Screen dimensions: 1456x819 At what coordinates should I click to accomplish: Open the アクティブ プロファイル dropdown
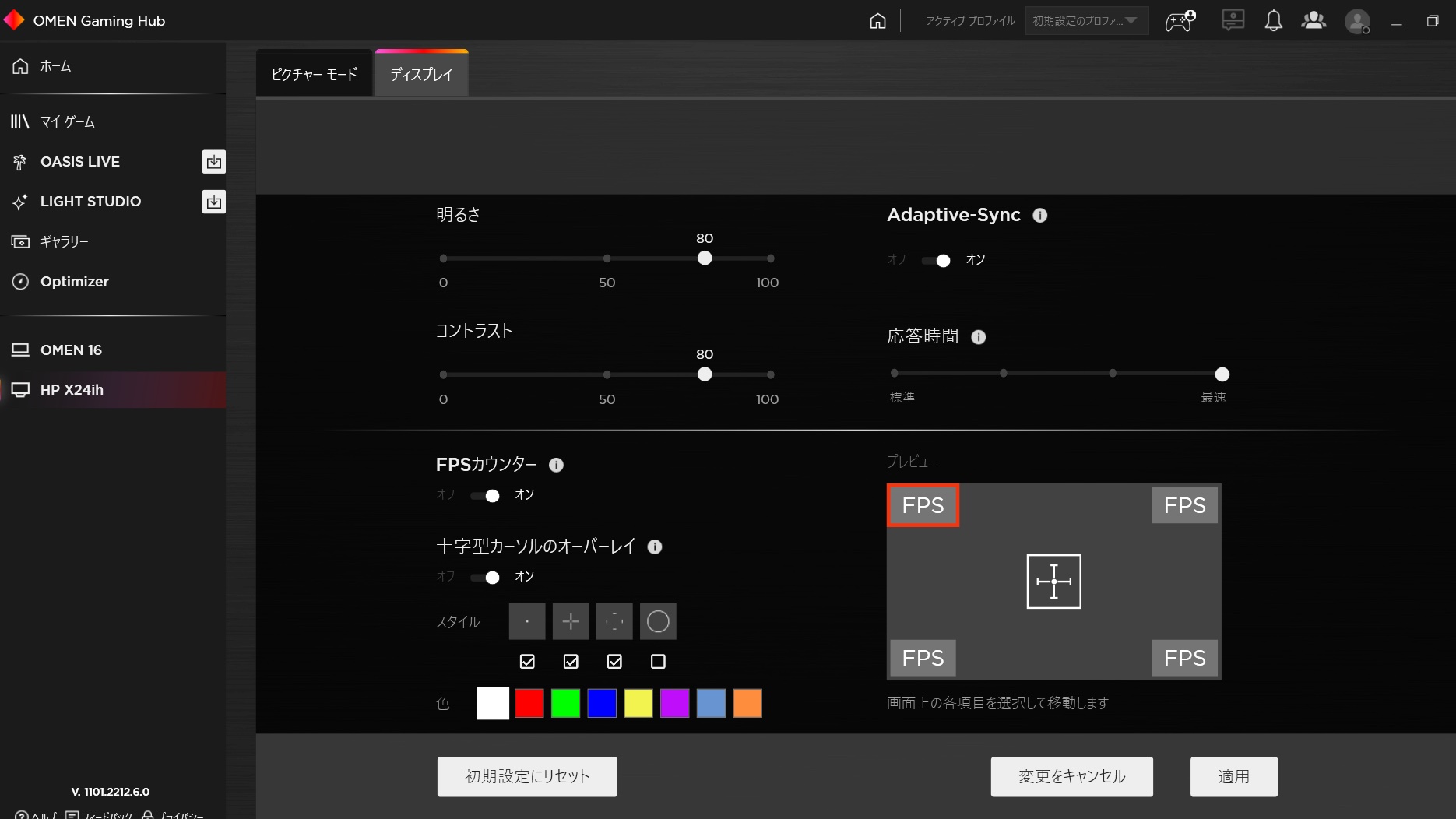(1086, 21)
